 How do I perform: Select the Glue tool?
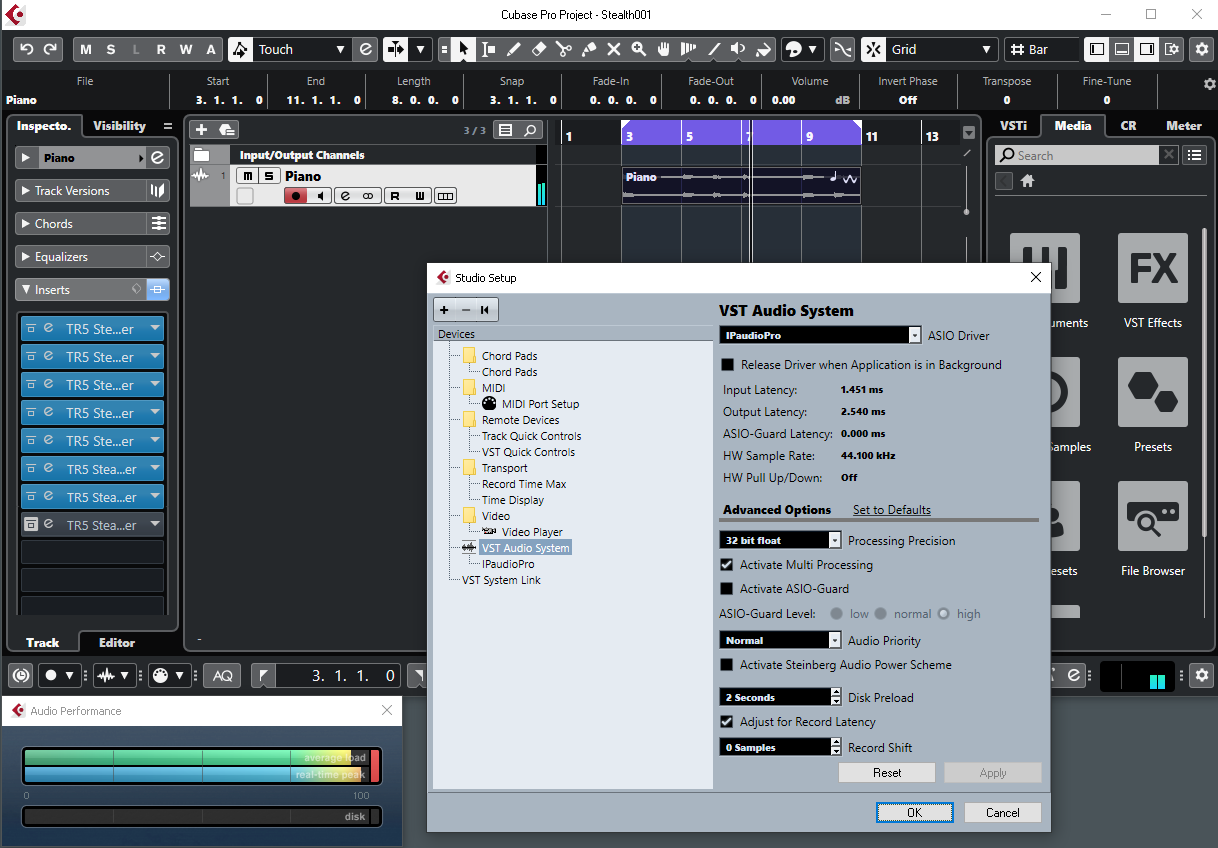click(x=589, y=49)
